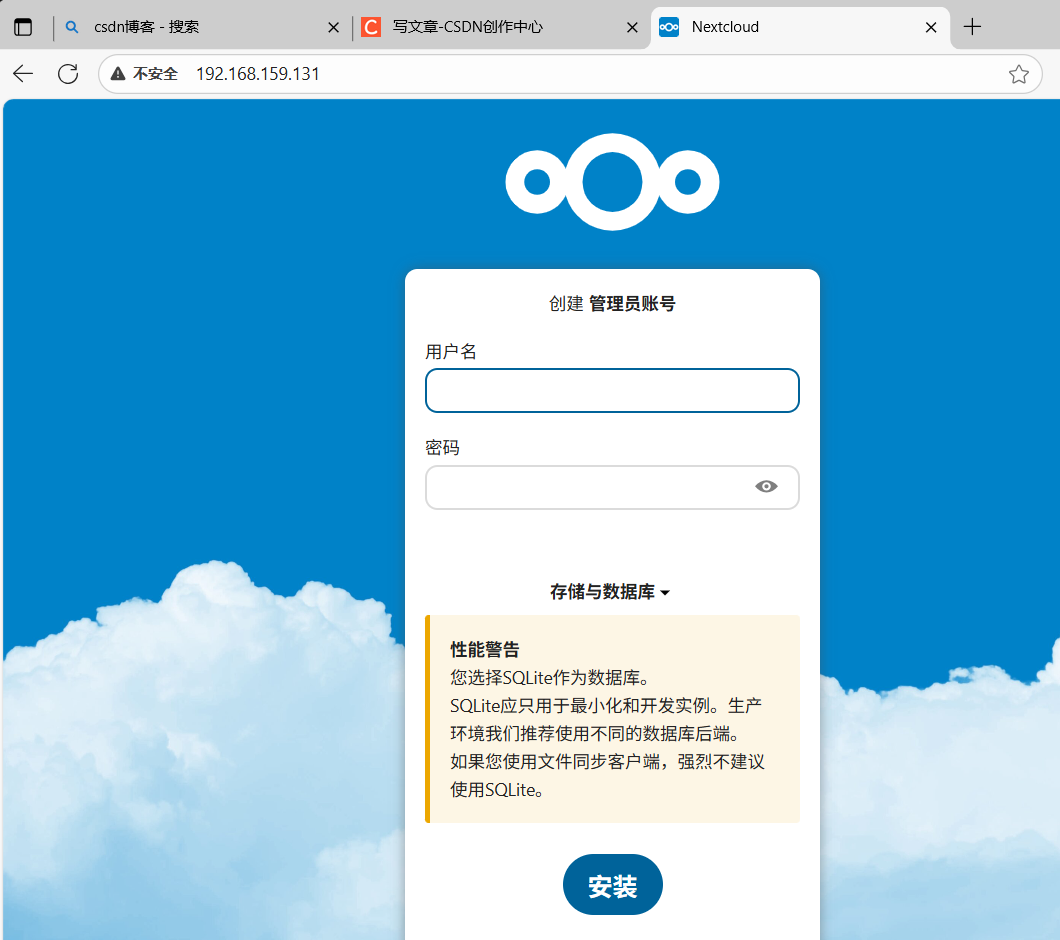
Task: Click the 创建 管理员账号 heading
Action: coord(612,304)
